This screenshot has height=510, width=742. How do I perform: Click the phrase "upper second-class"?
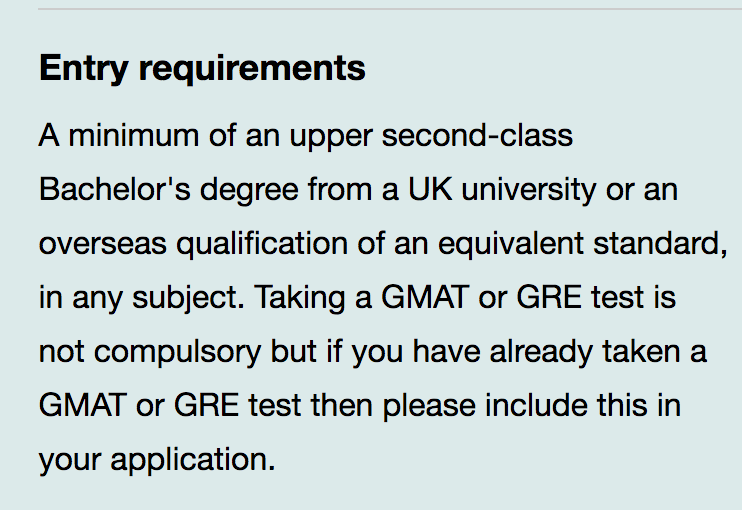coord(432,135)
